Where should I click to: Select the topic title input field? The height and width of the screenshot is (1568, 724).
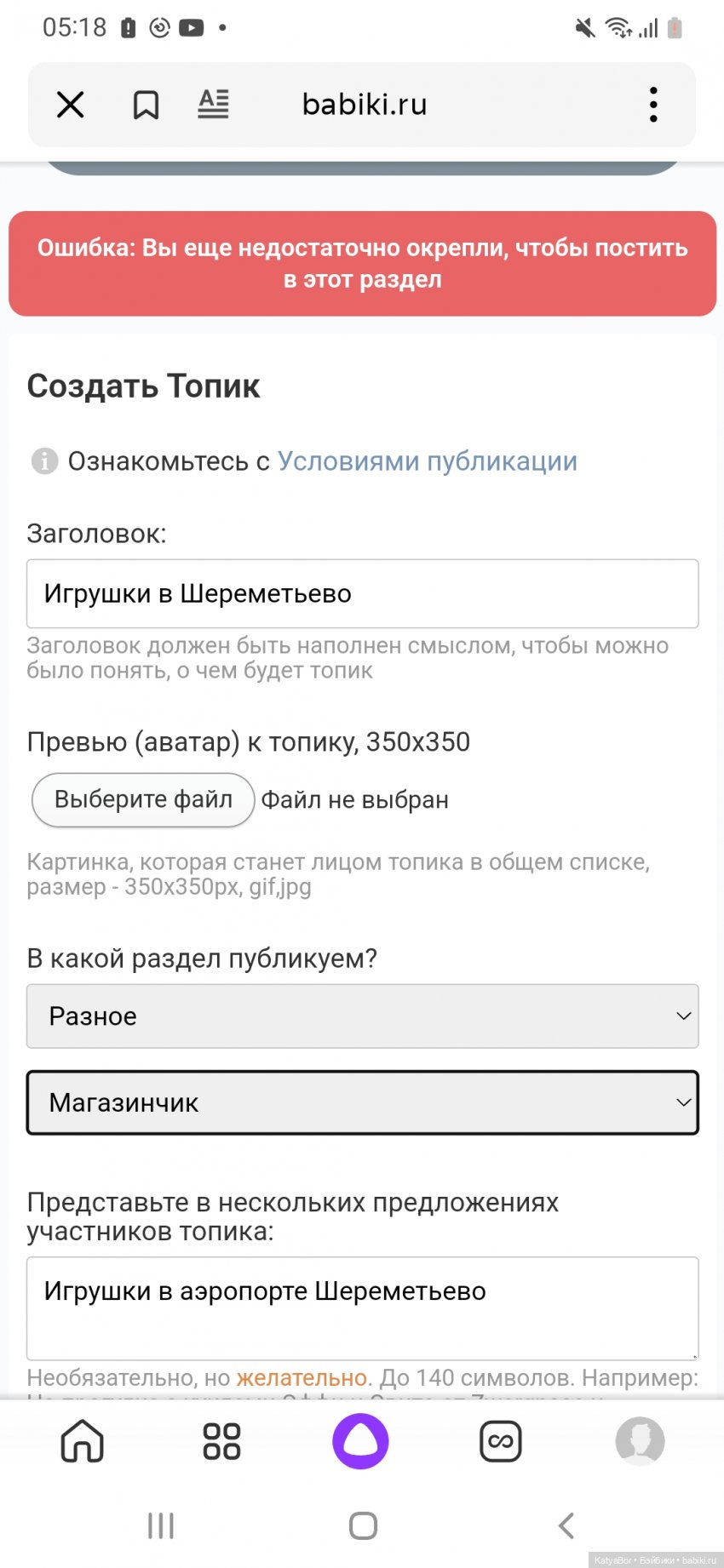(362, 593)
